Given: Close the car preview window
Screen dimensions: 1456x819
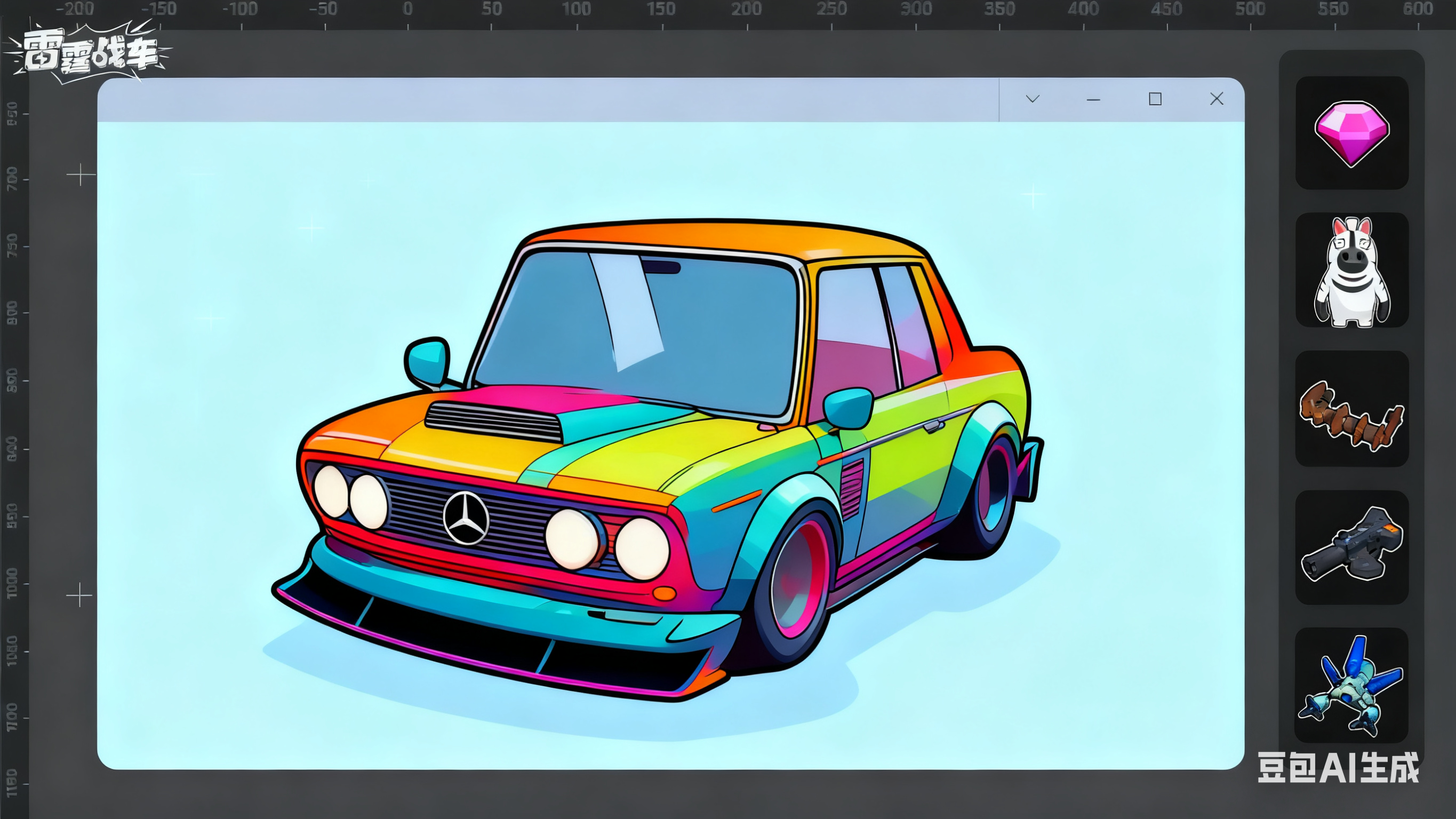Looking at the screenshot, I should (1217, 99).
